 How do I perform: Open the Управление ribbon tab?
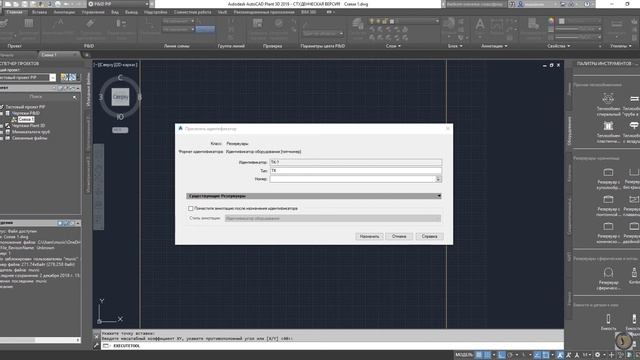point(93,12)
